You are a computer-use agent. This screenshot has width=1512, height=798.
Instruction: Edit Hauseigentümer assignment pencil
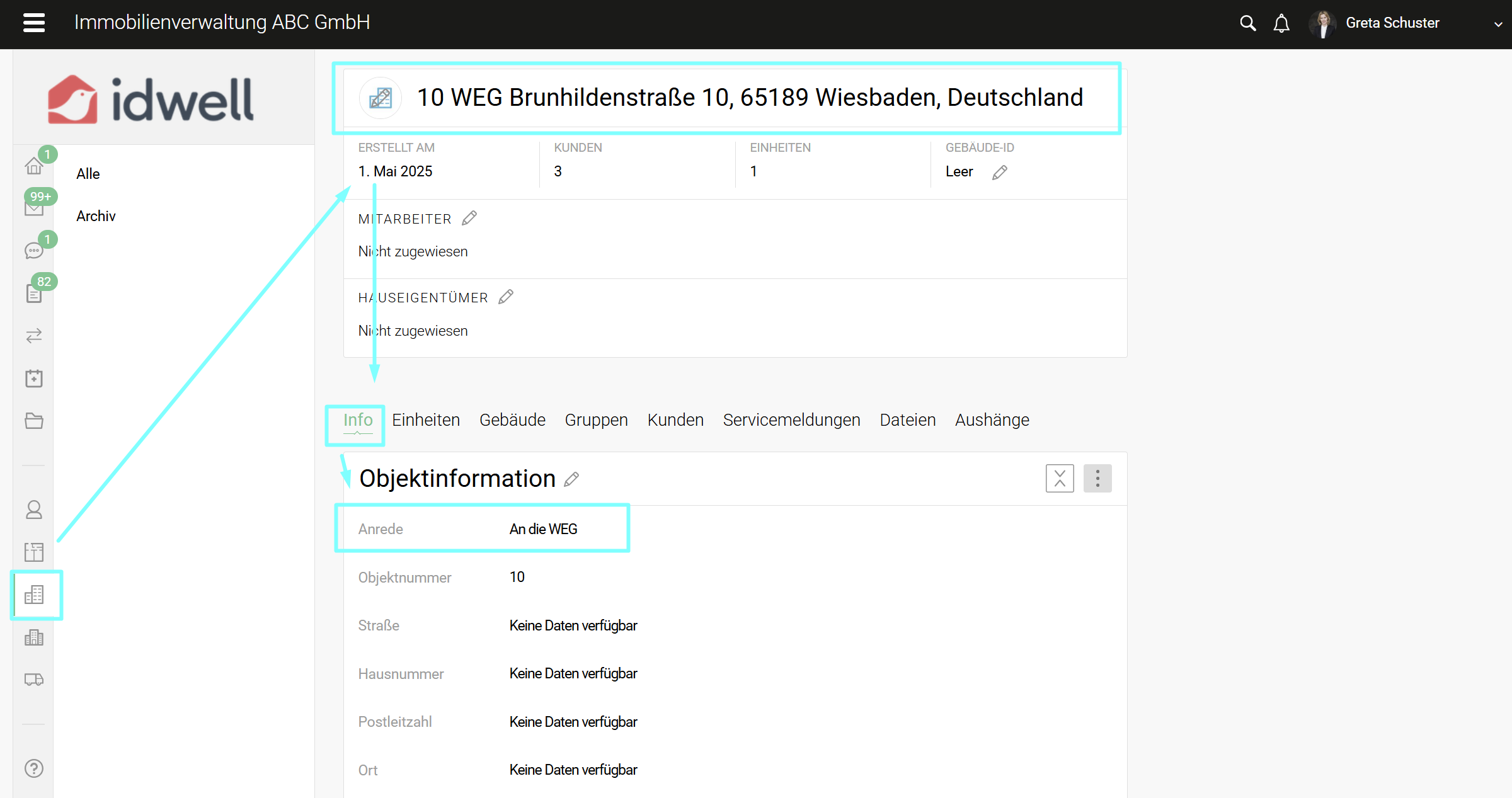point(506,297)
